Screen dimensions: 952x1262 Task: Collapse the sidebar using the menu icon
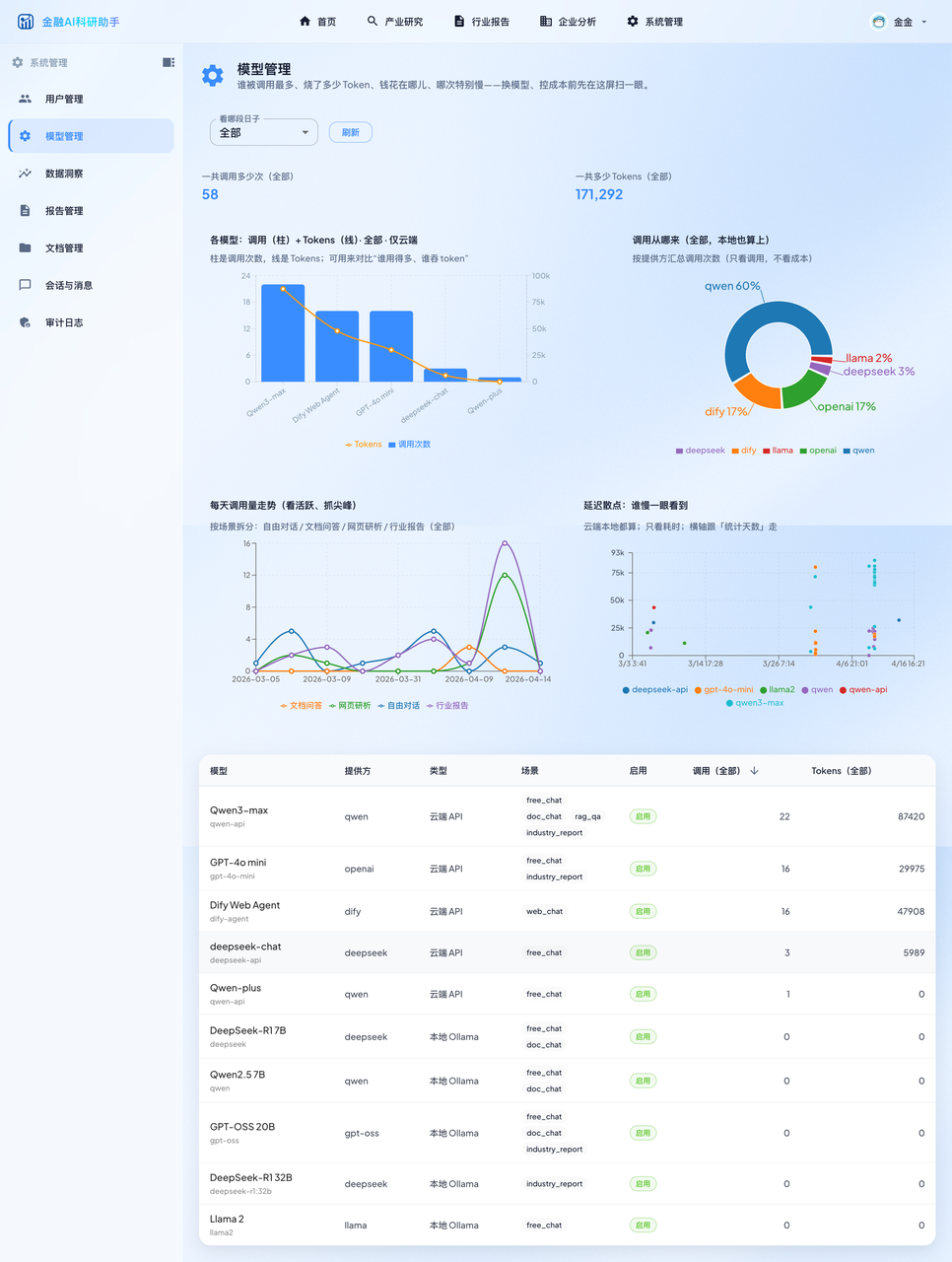(169, 62)
